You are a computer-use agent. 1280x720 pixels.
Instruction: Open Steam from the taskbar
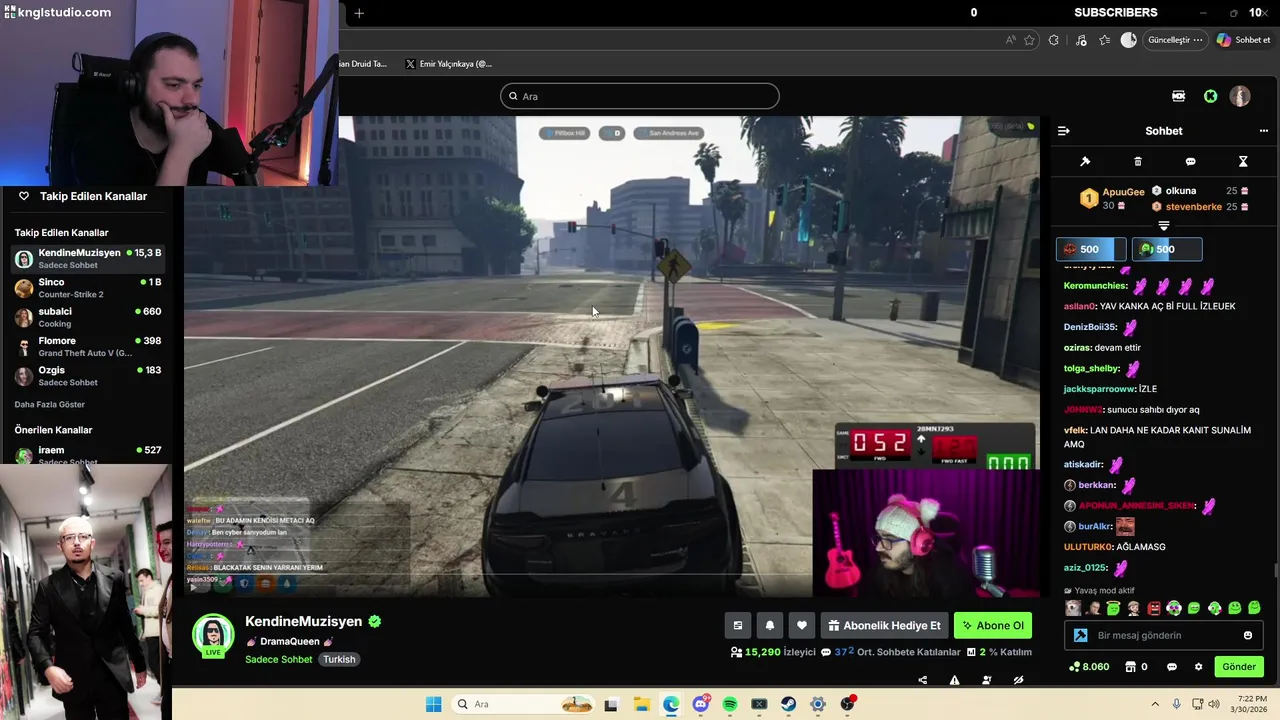point(789,704)
